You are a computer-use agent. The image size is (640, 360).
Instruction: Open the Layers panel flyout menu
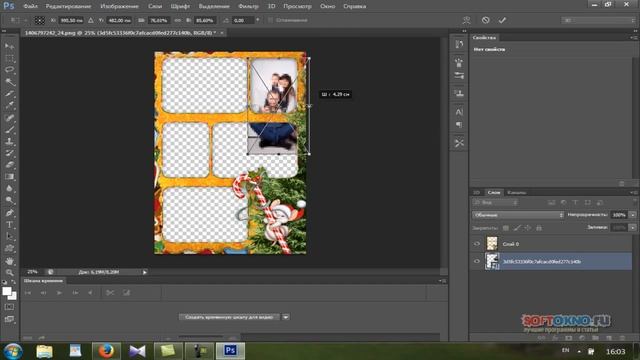tap(633, 192)
